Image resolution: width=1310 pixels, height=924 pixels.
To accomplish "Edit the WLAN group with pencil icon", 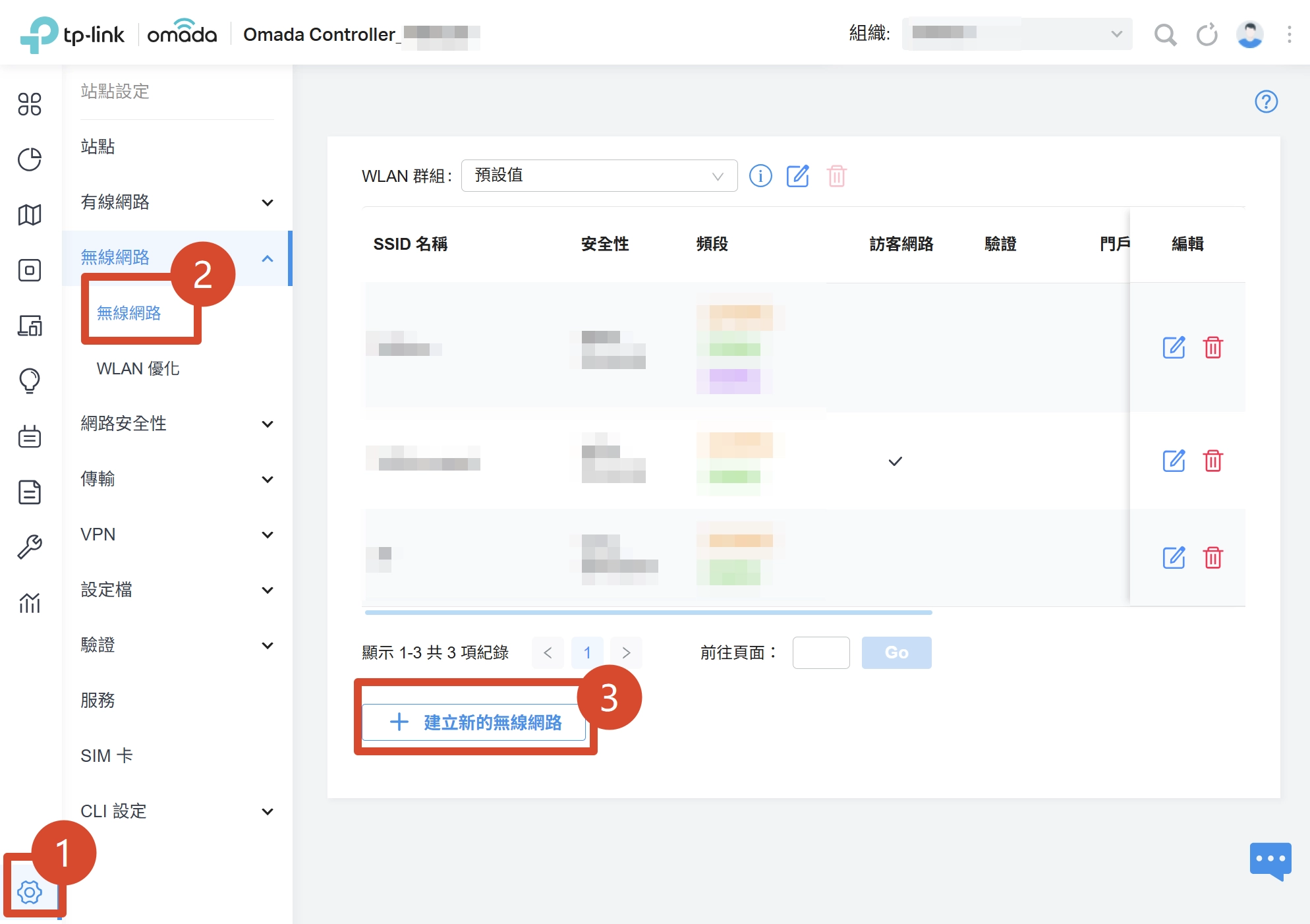I will point(798,176).
